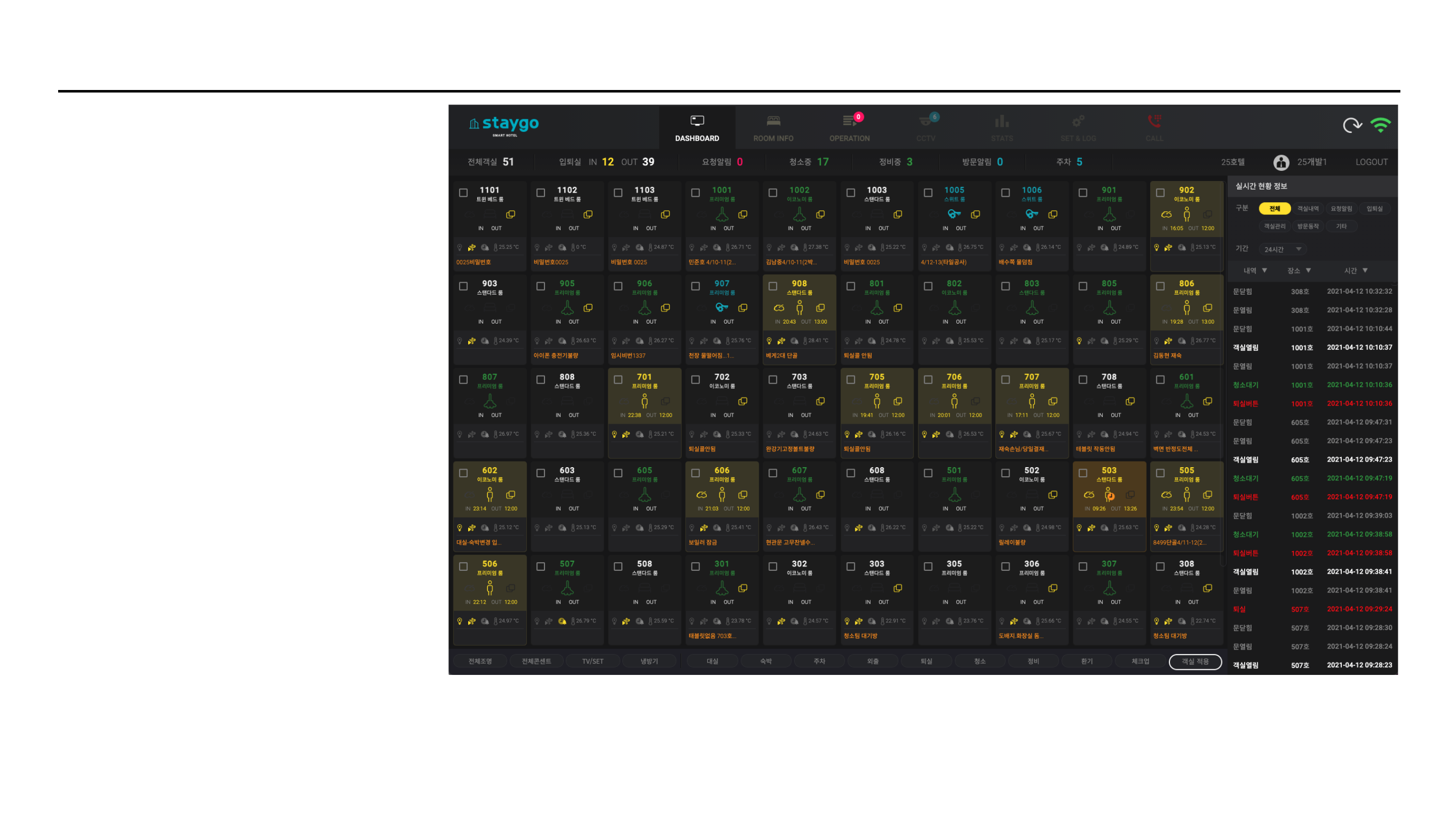Tick the checkbox for room 506

click(464, 566)
